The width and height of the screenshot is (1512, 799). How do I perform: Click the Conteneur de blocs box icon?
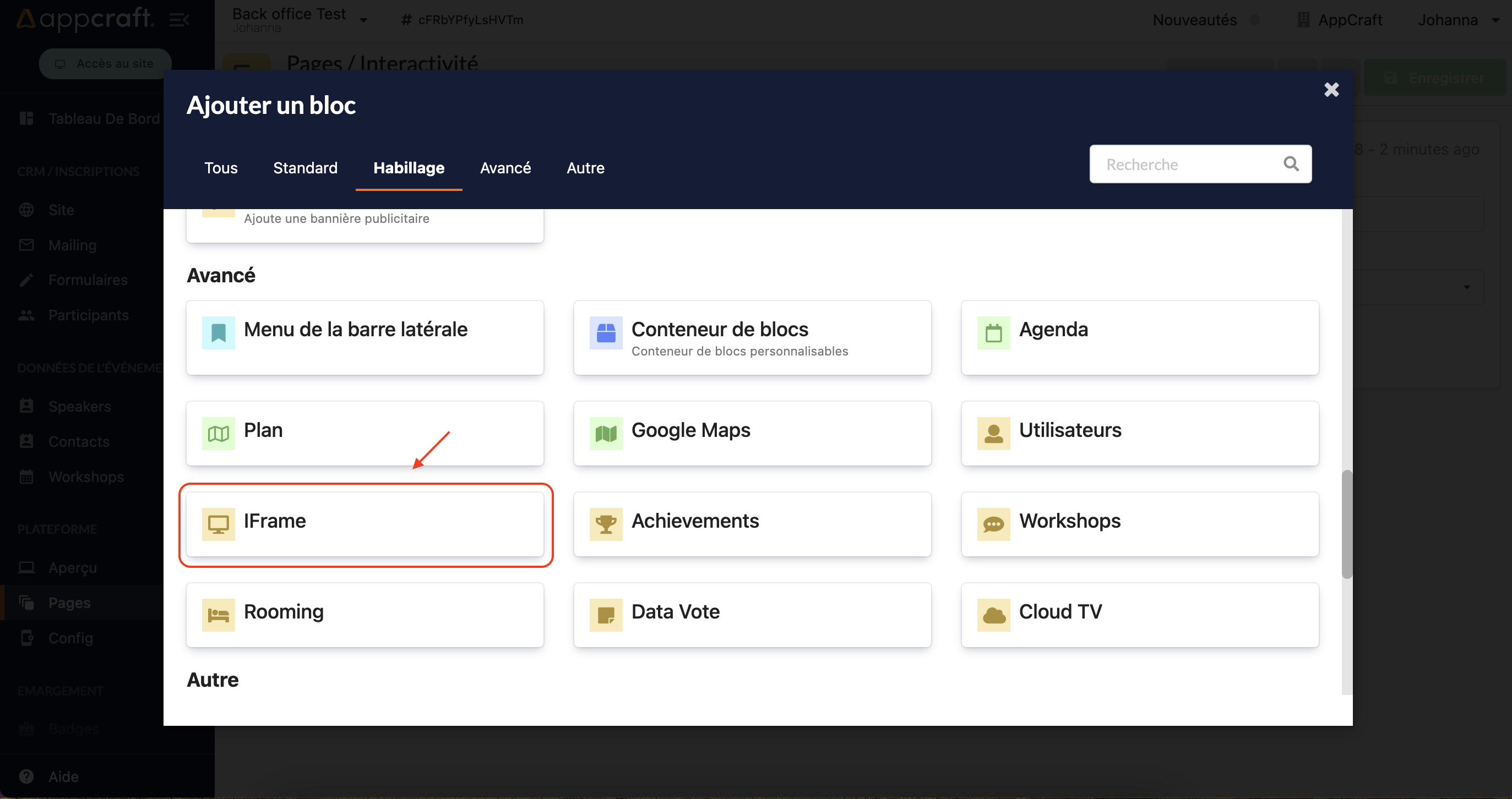pos(605,332)
